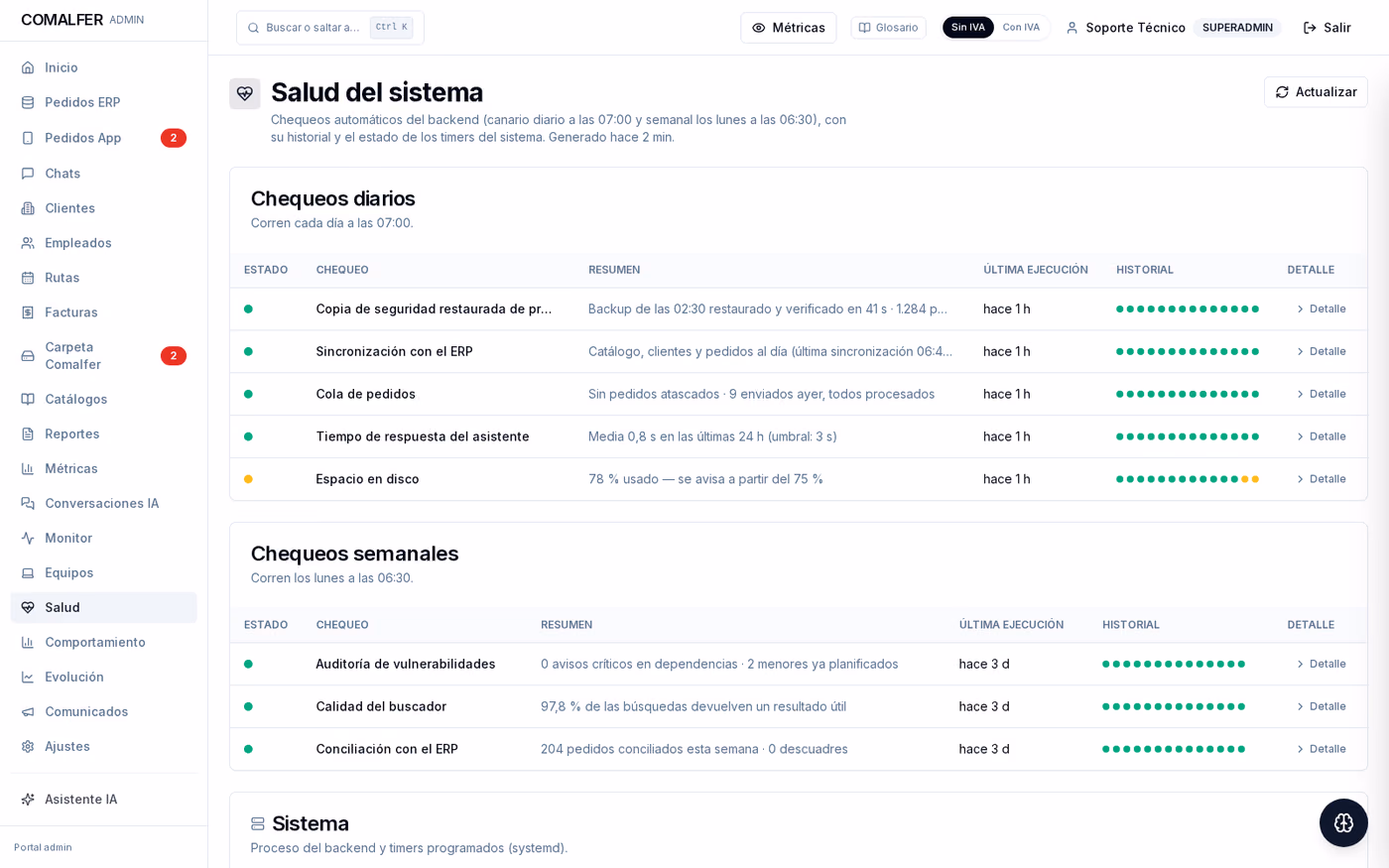Click the Actualizar refresh button
The height and width of the screenshot is (868, 1389).
[1316, 92]
